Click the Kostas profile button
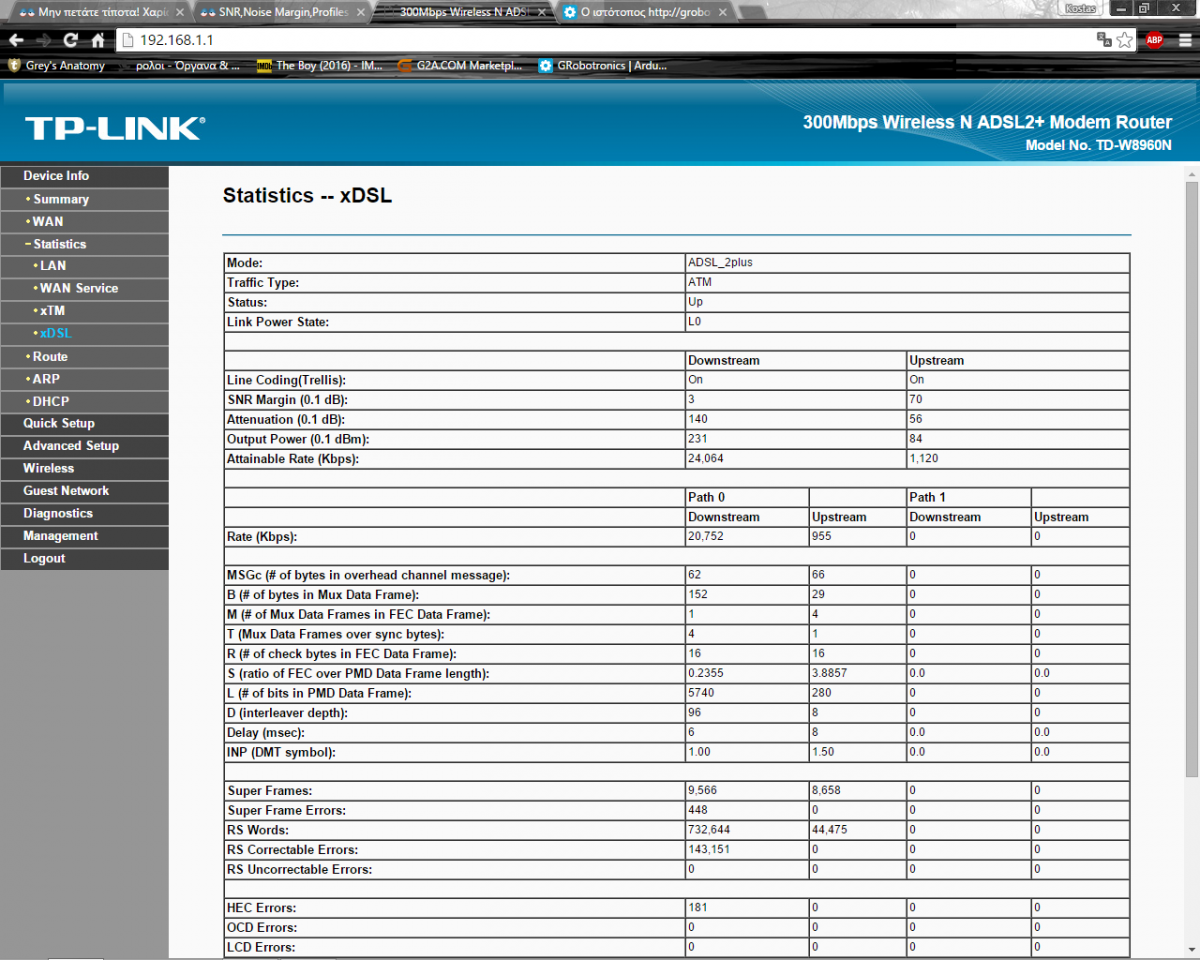The image size is (1200, 960). [x=1079, y=8]
